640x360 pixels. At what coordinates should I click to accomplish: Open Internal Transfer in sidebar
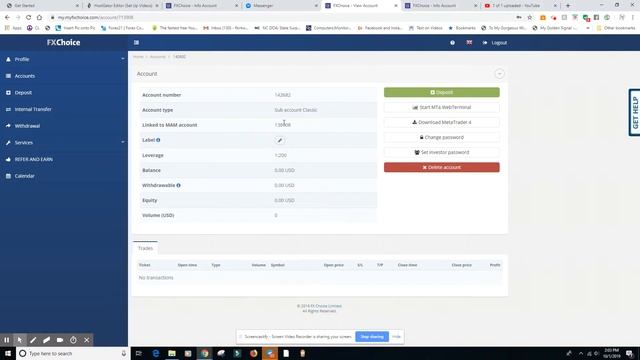click(33, 109)
